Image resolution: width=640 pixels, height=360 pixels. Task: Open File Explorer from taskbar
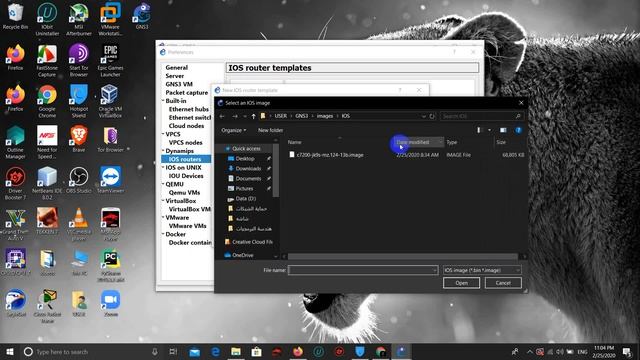236,351
